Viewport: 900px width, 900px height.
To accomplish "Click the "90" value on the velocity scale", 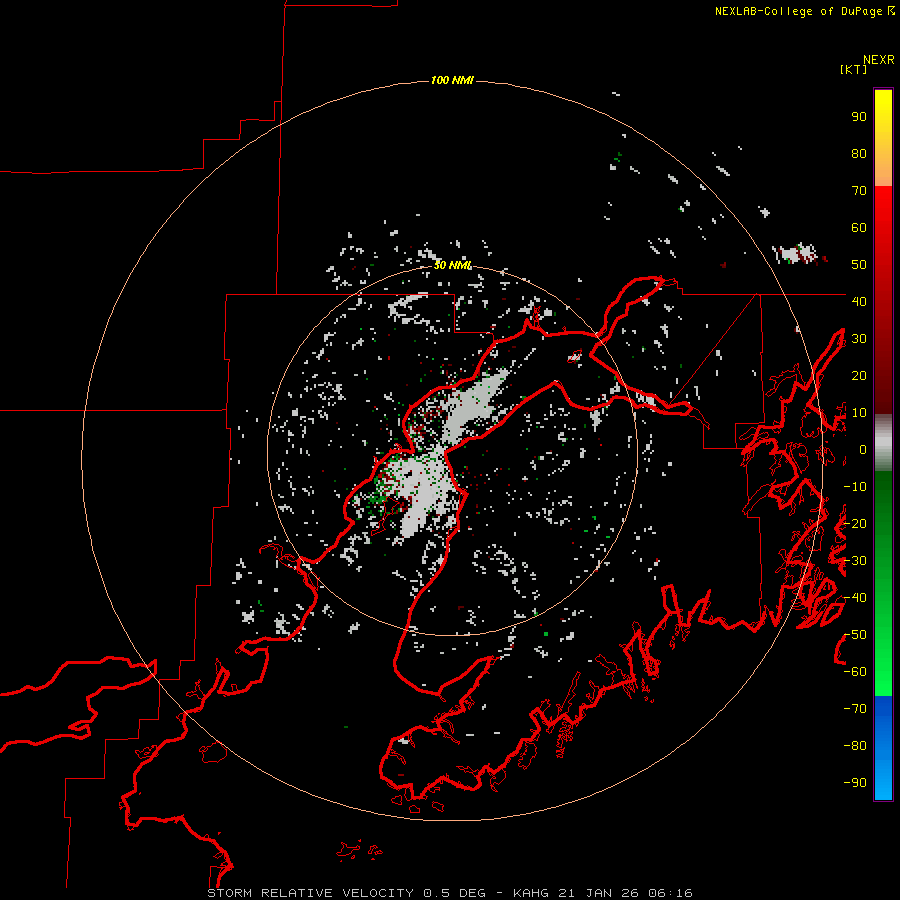I will pos(859,117).
